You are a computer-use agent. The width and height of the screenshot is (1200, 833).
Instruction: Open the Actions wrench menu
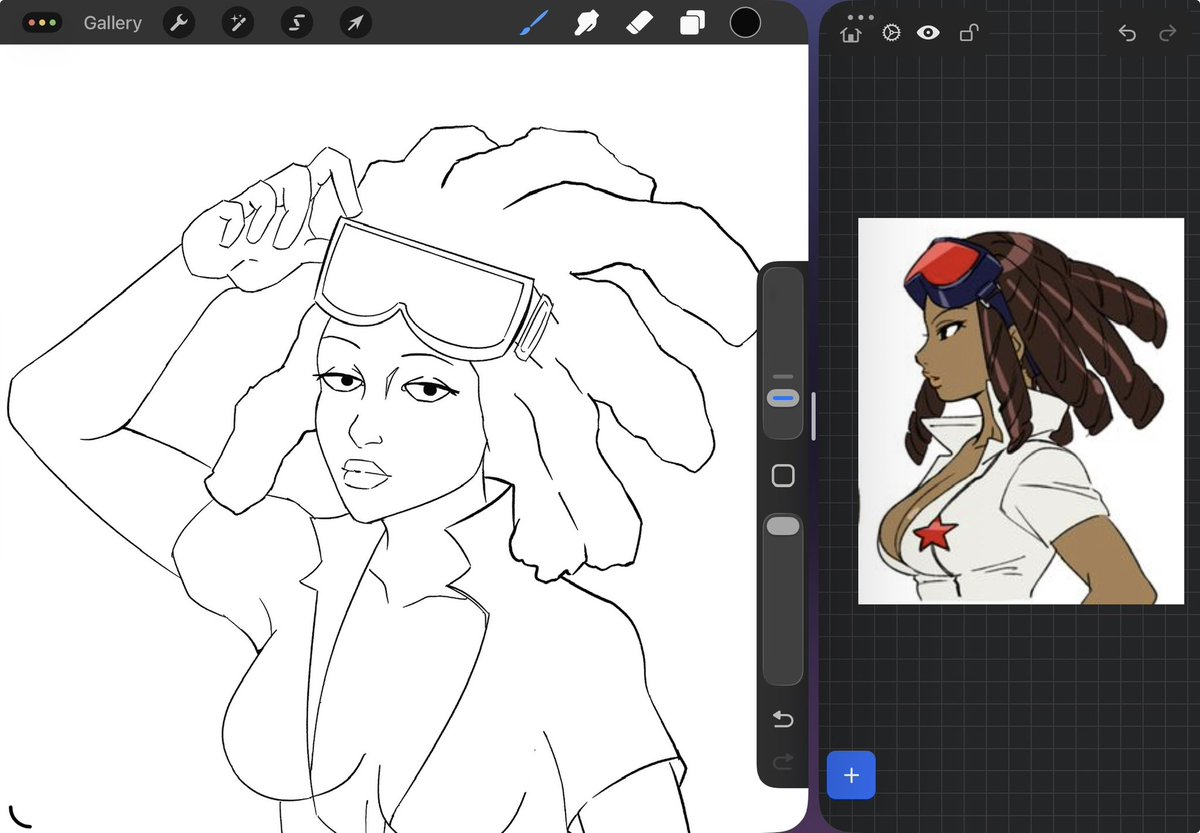[179, 22]
